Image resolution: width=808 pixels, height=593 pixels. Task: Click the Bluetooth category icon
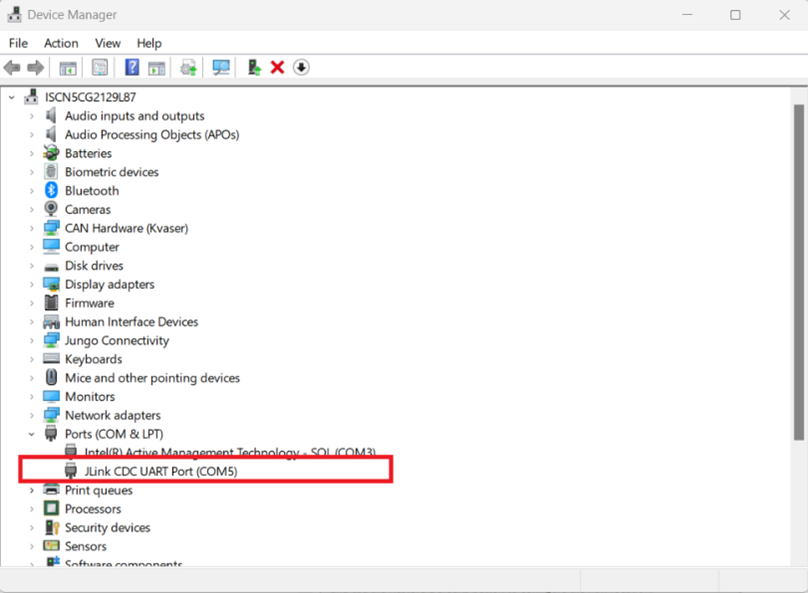coord(52,191)
